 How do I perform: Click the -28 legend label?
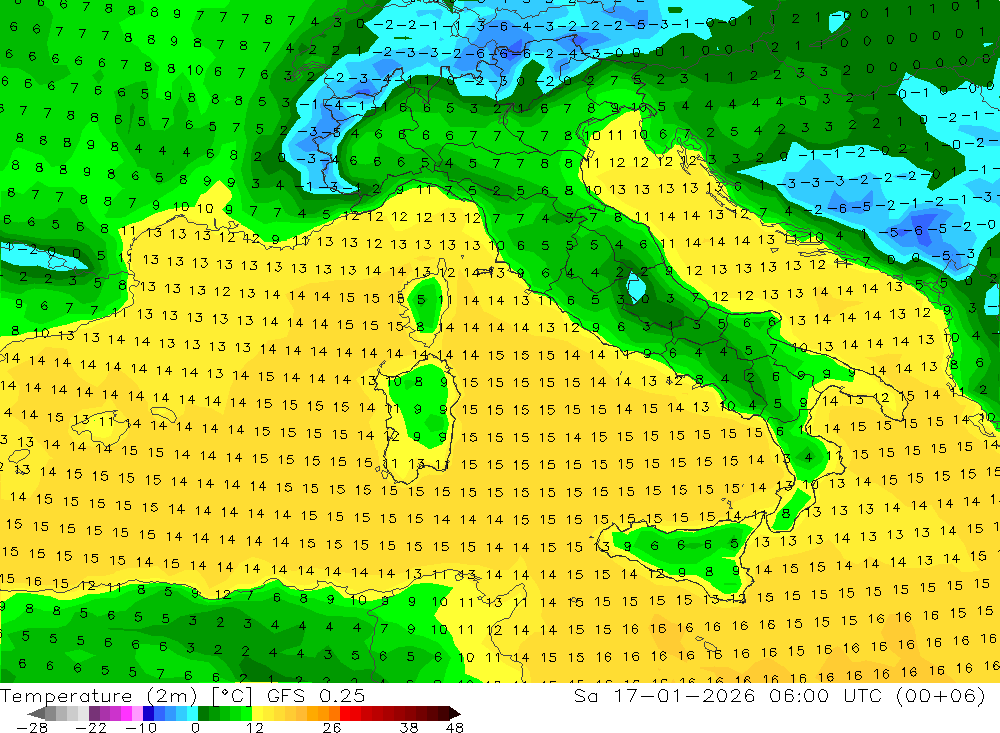click(x=32, y=727)
